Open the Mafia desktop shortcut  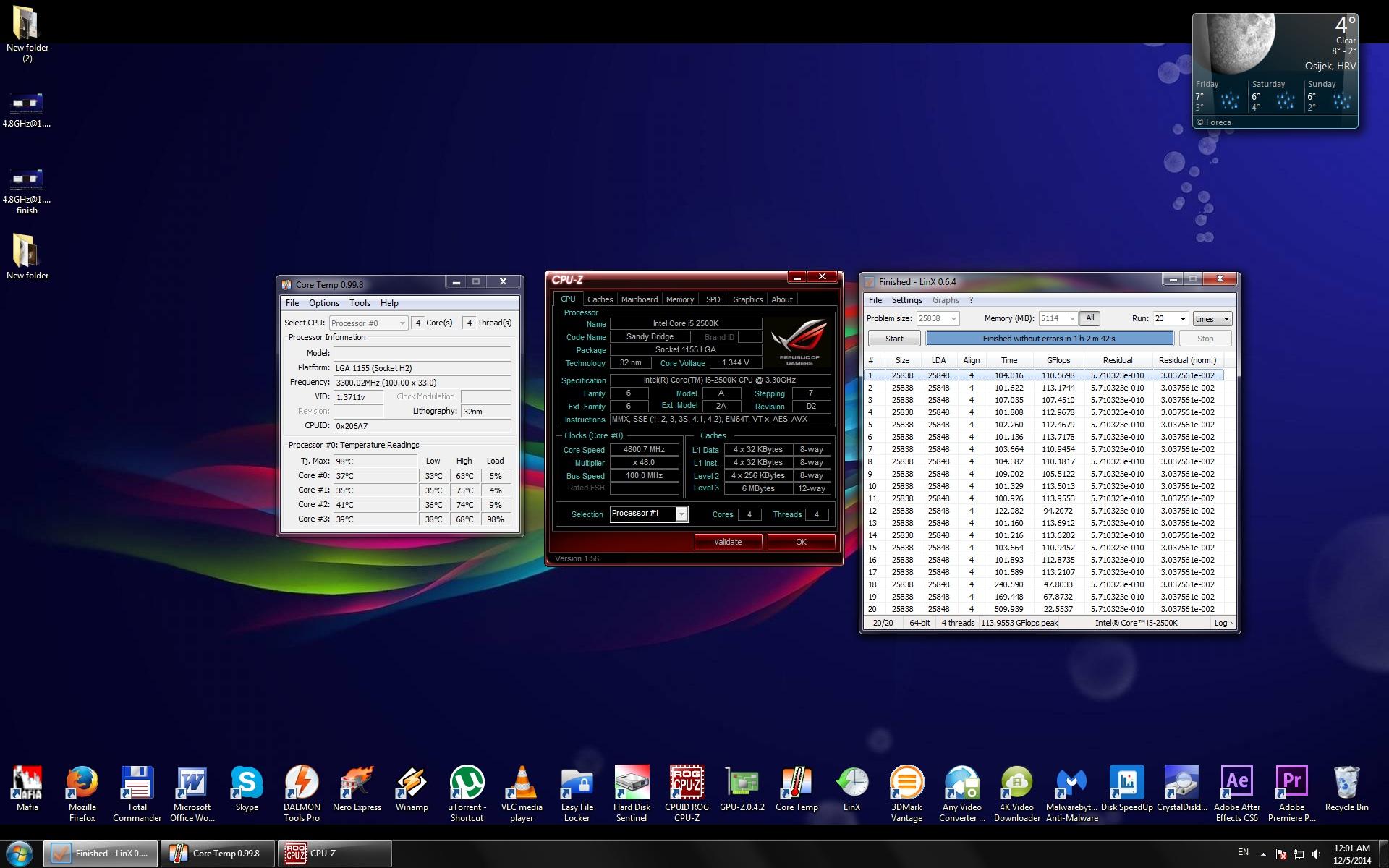[x=27, y=788]
